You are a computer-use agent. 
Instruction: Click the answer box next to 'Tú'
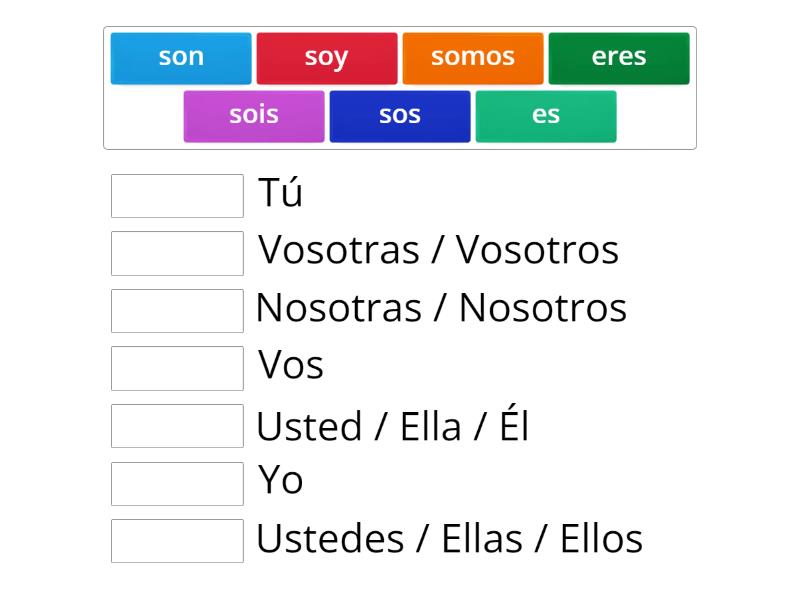point(177,195)
